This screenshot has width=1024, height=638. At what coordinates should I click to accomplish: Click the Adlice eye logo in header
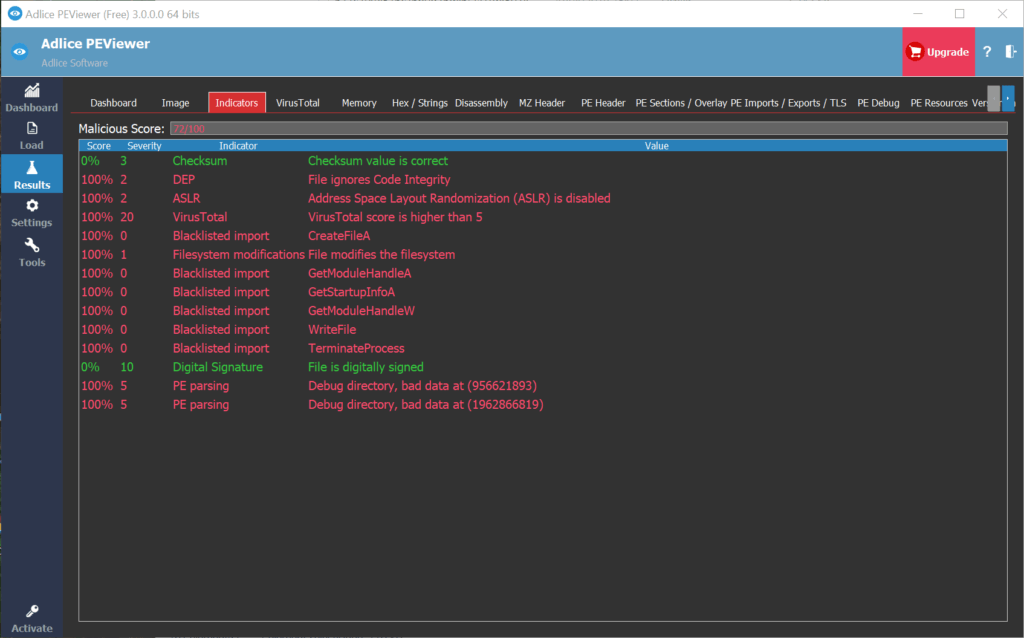[19, 52]
